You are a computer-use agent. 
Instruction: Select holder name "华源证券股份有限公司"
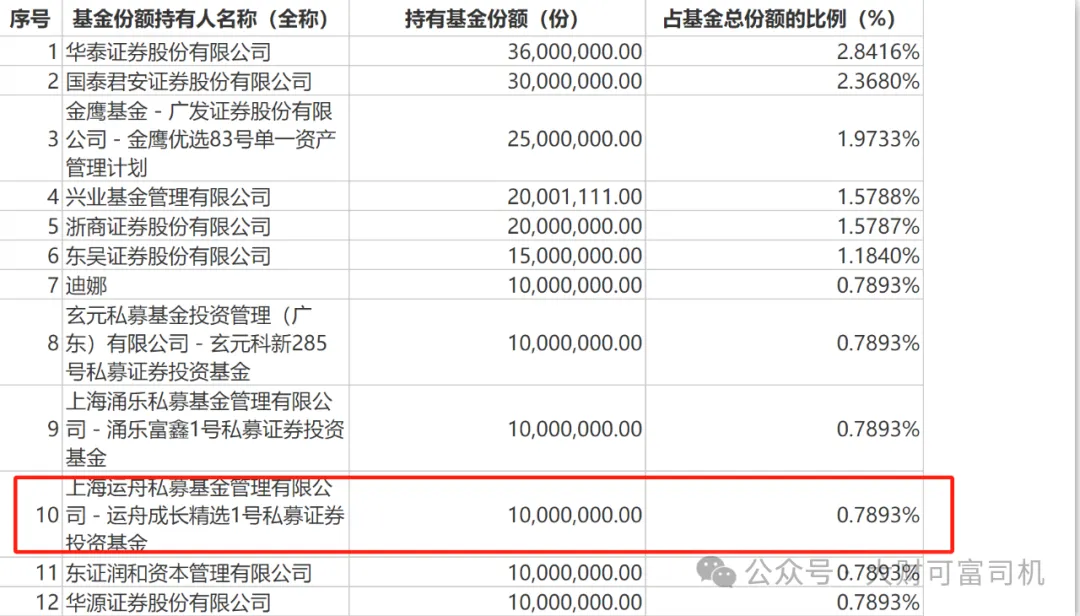169,603
